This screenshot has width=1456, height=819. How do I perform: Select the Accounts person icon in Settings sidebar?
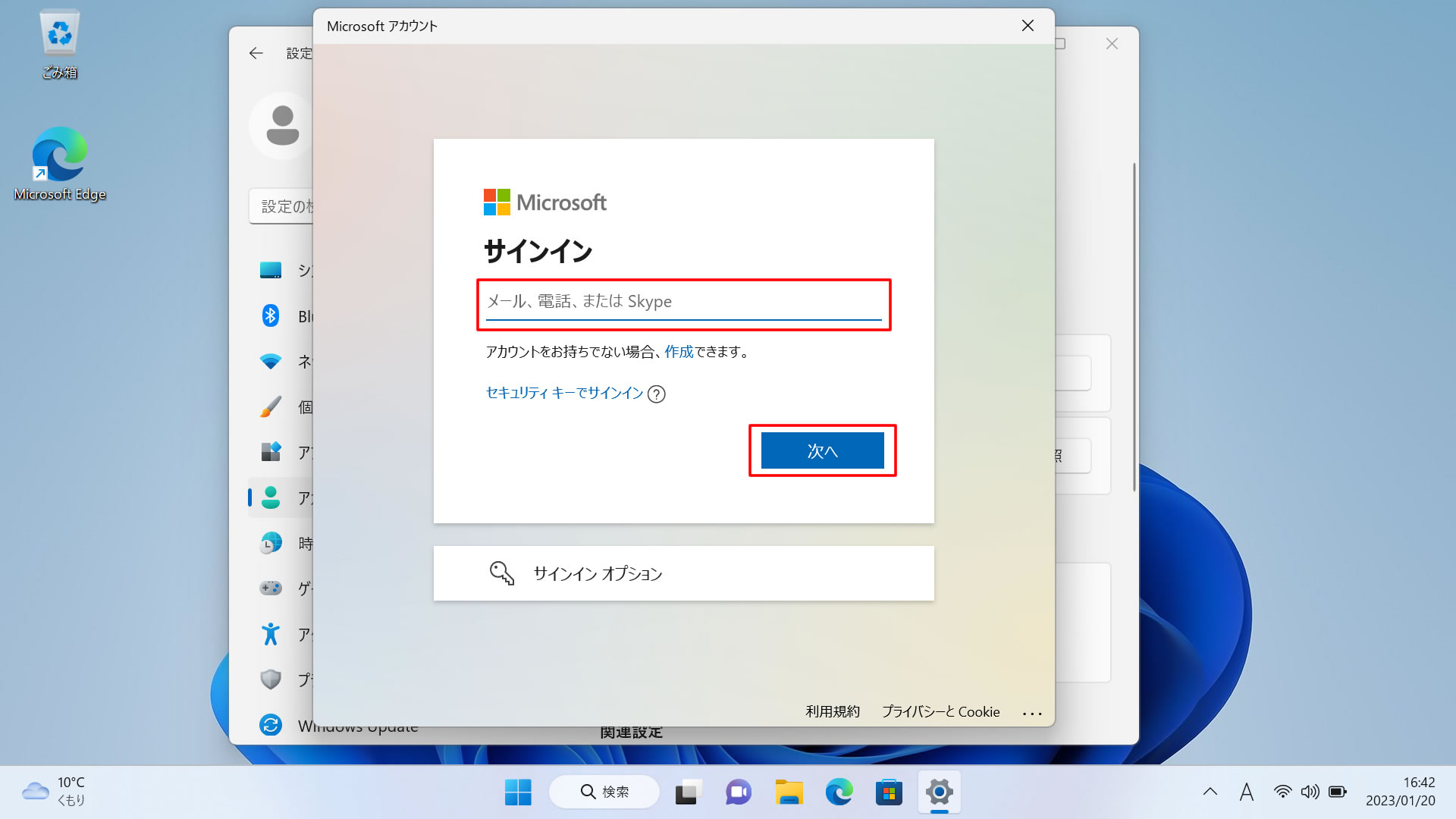click(271, 497)
